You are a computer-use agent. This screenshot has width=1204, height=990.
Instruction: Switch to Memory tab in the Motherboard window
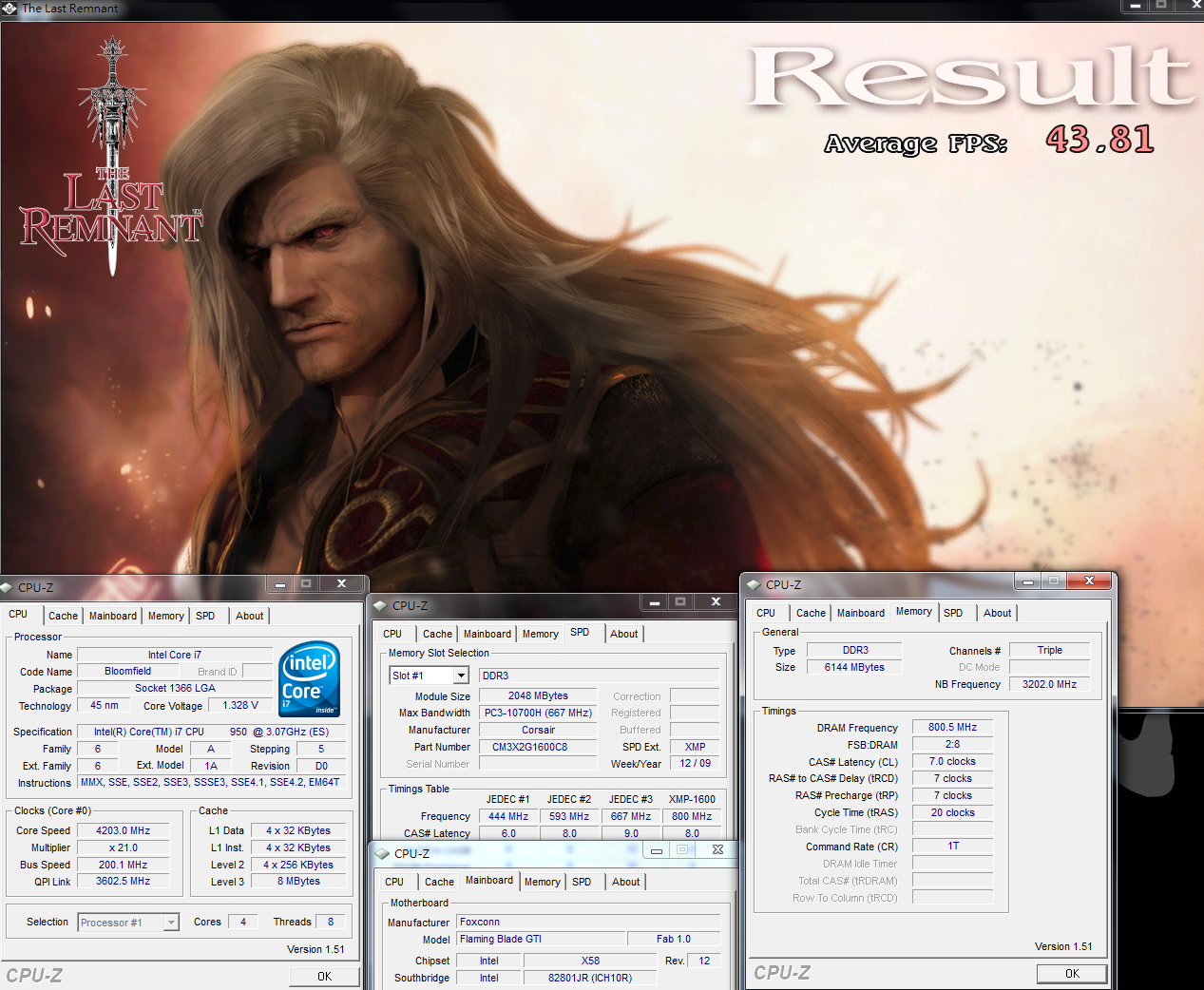pos(543,882)
